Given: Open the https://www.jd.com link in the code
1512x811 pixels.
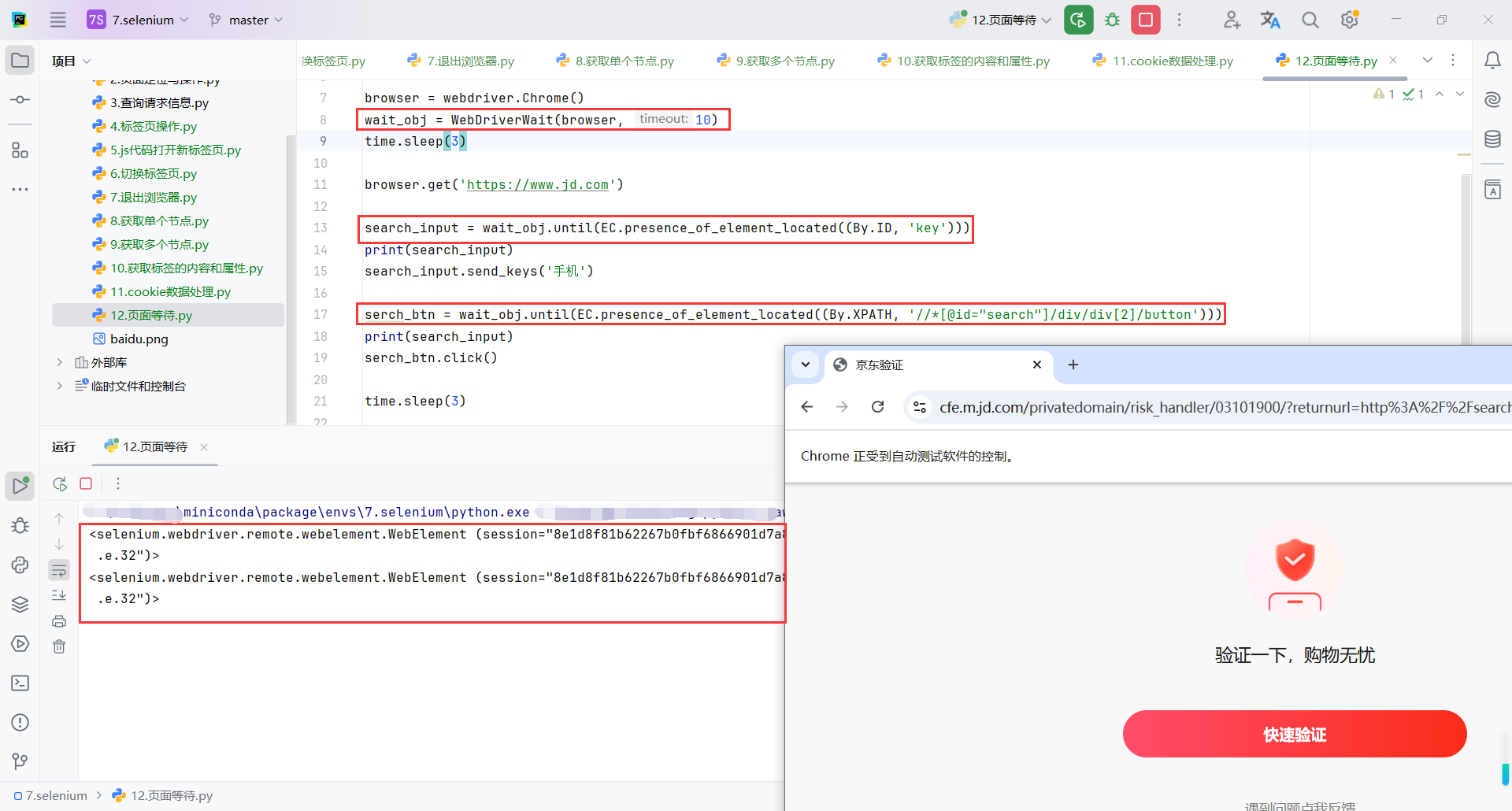Looking at the screenshot, I should pos(538,184).
